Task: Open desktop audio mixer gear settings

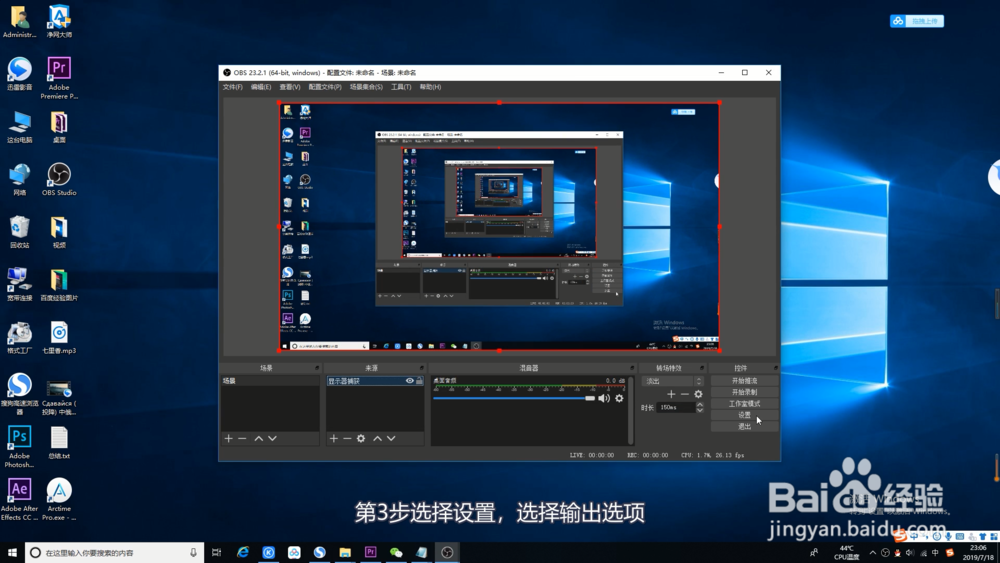Action: (x=619, y=398)
